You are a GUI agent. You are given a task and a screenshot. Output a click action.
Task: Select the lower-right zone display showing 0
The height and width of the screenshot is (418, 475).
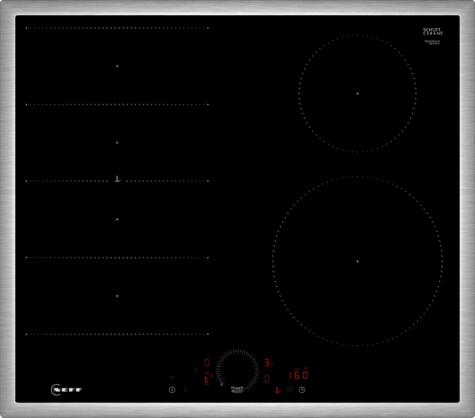click(267, 379)
